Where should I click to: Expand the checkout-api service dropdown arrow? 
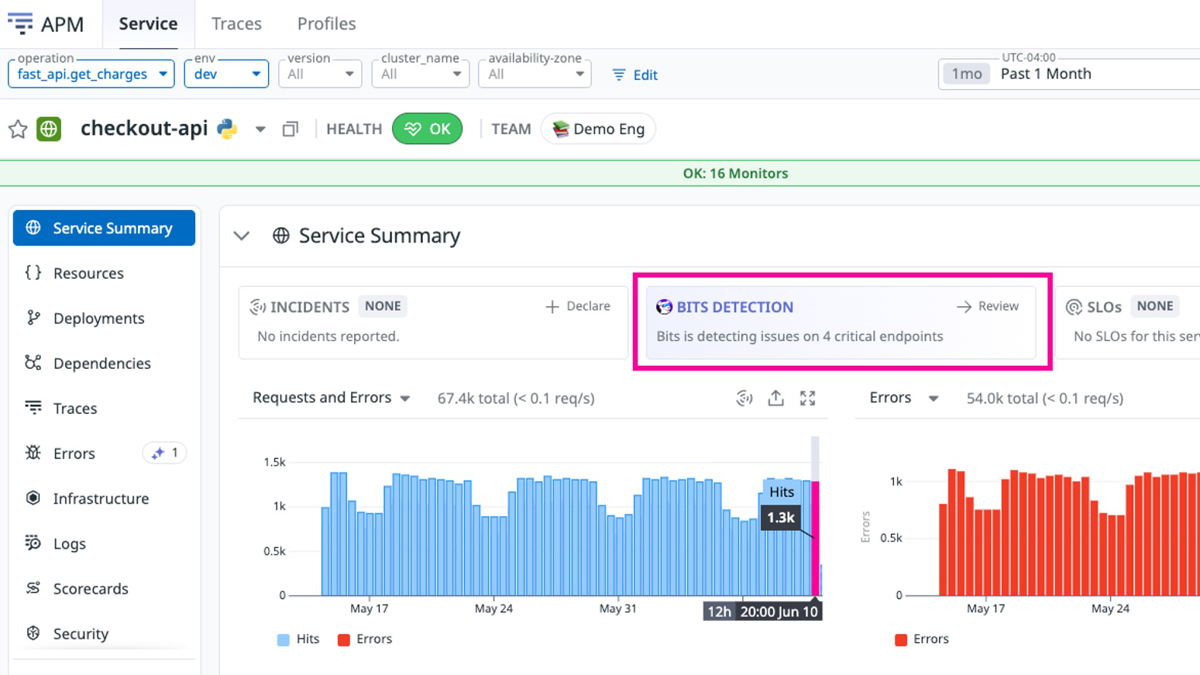coord(261,129)
